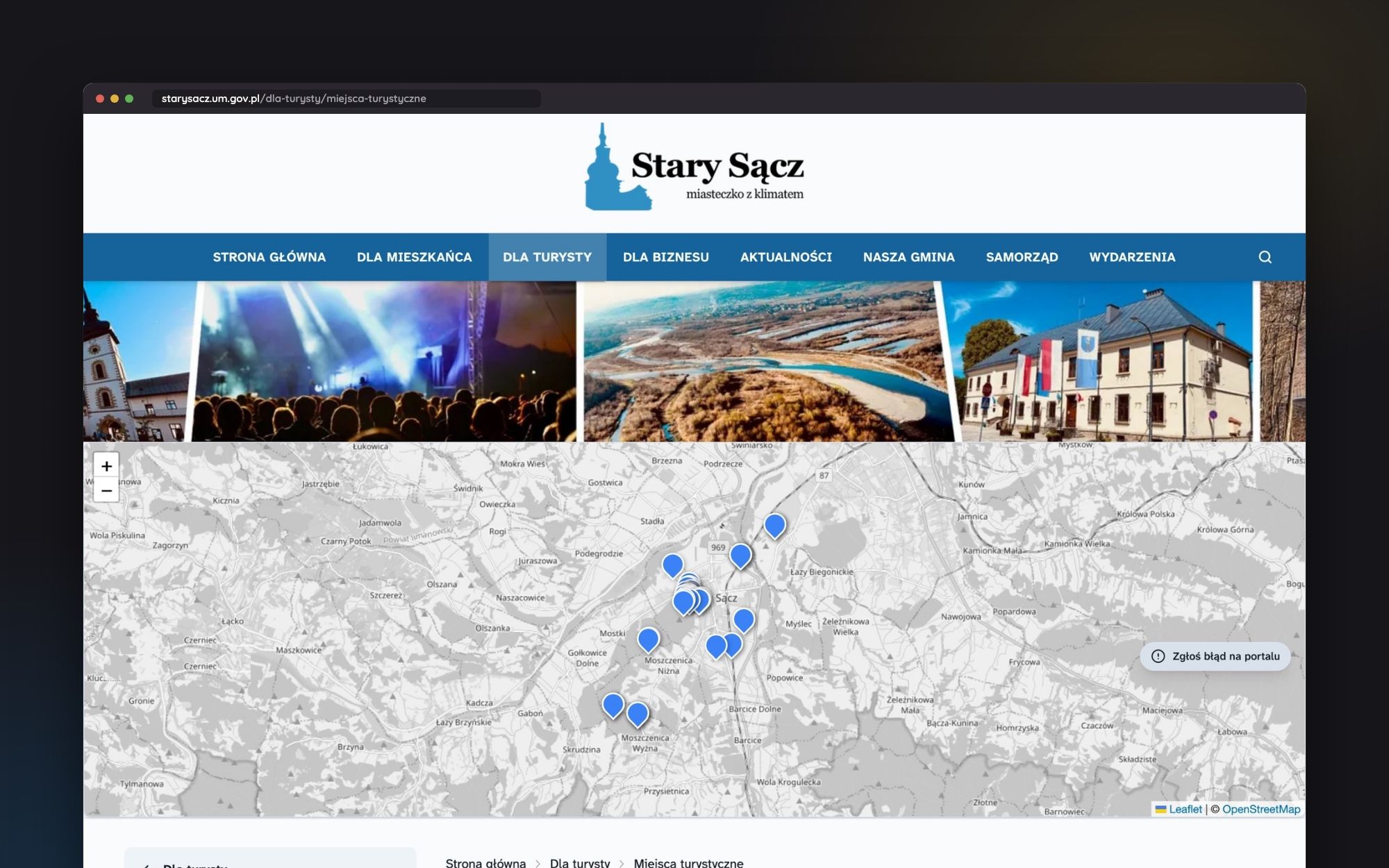Open DLA MIESZKAŃCA menu item
The height and width of the screenshot is (868, 1389).
pyautogui.click(x=415, y=257)
